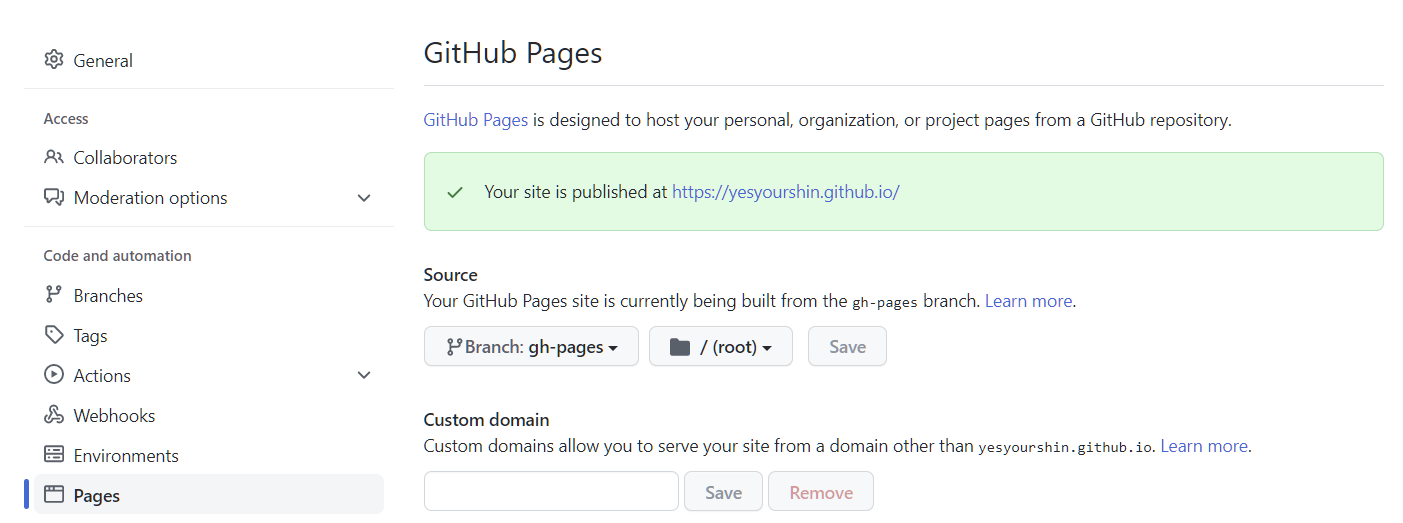1403x523 pixels.
Task: Click the Webhooks icon
Action: tap(54, 415)
